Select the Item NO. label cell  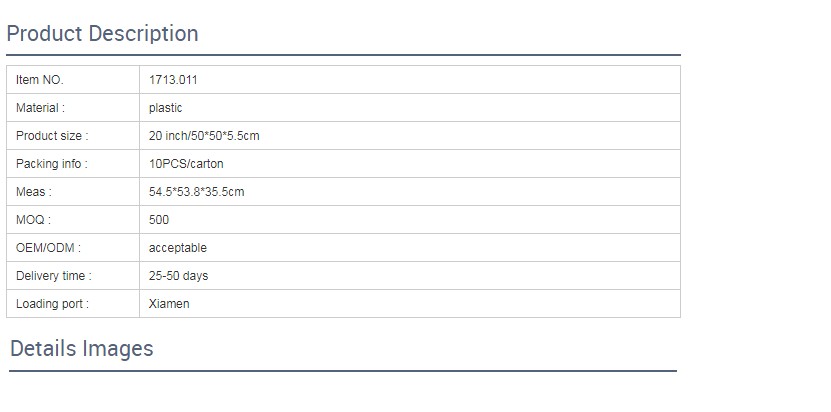point(40,80)
